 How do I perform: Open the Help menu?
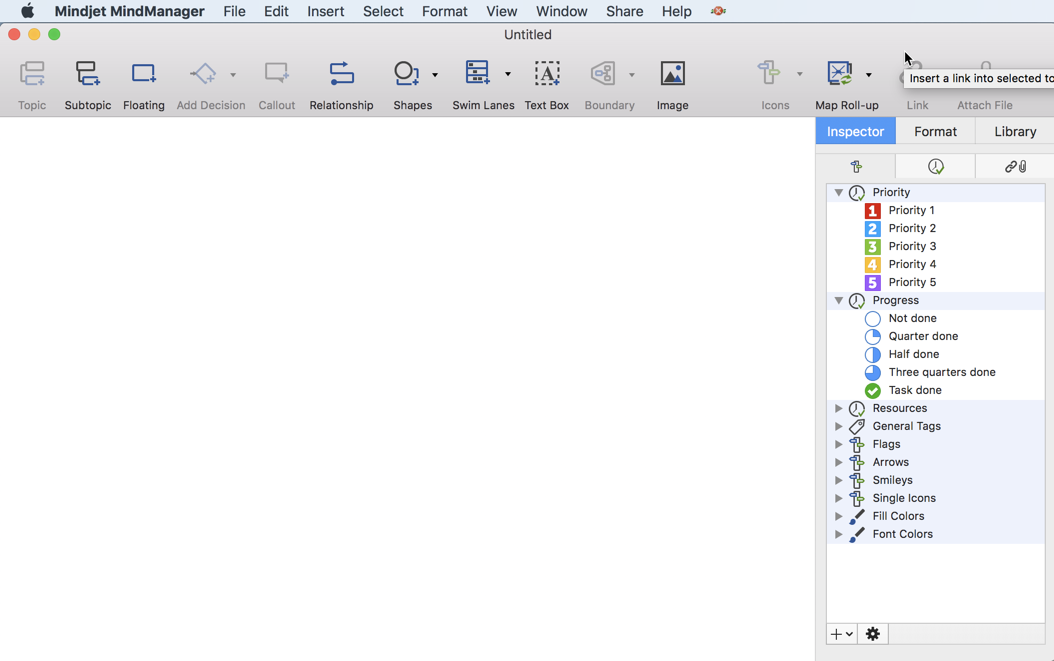pos(676,11)
